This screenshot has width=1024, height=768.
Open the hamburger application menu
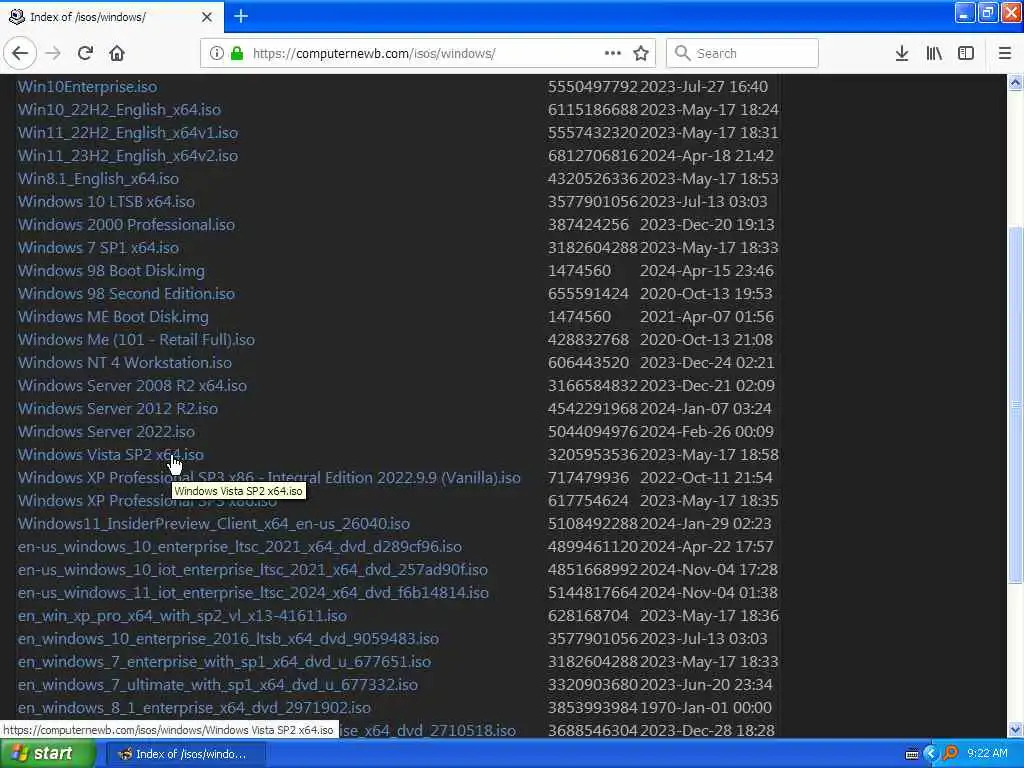1005,53
